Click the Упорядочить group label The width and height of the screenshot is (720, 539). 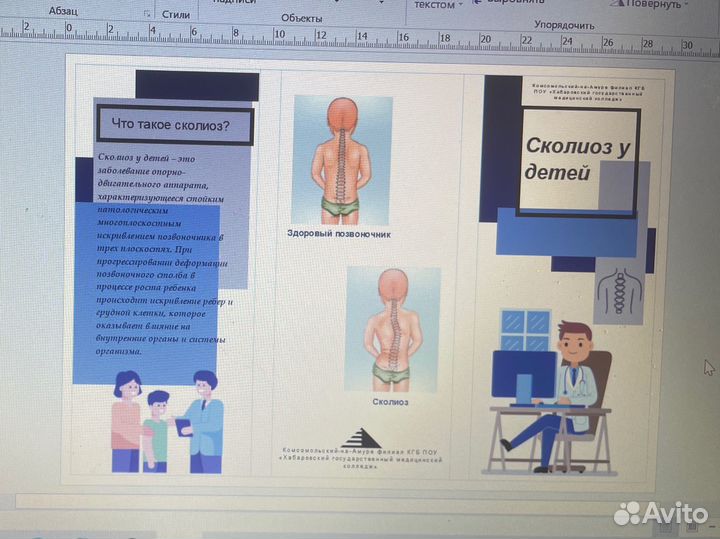coord(564,24)
